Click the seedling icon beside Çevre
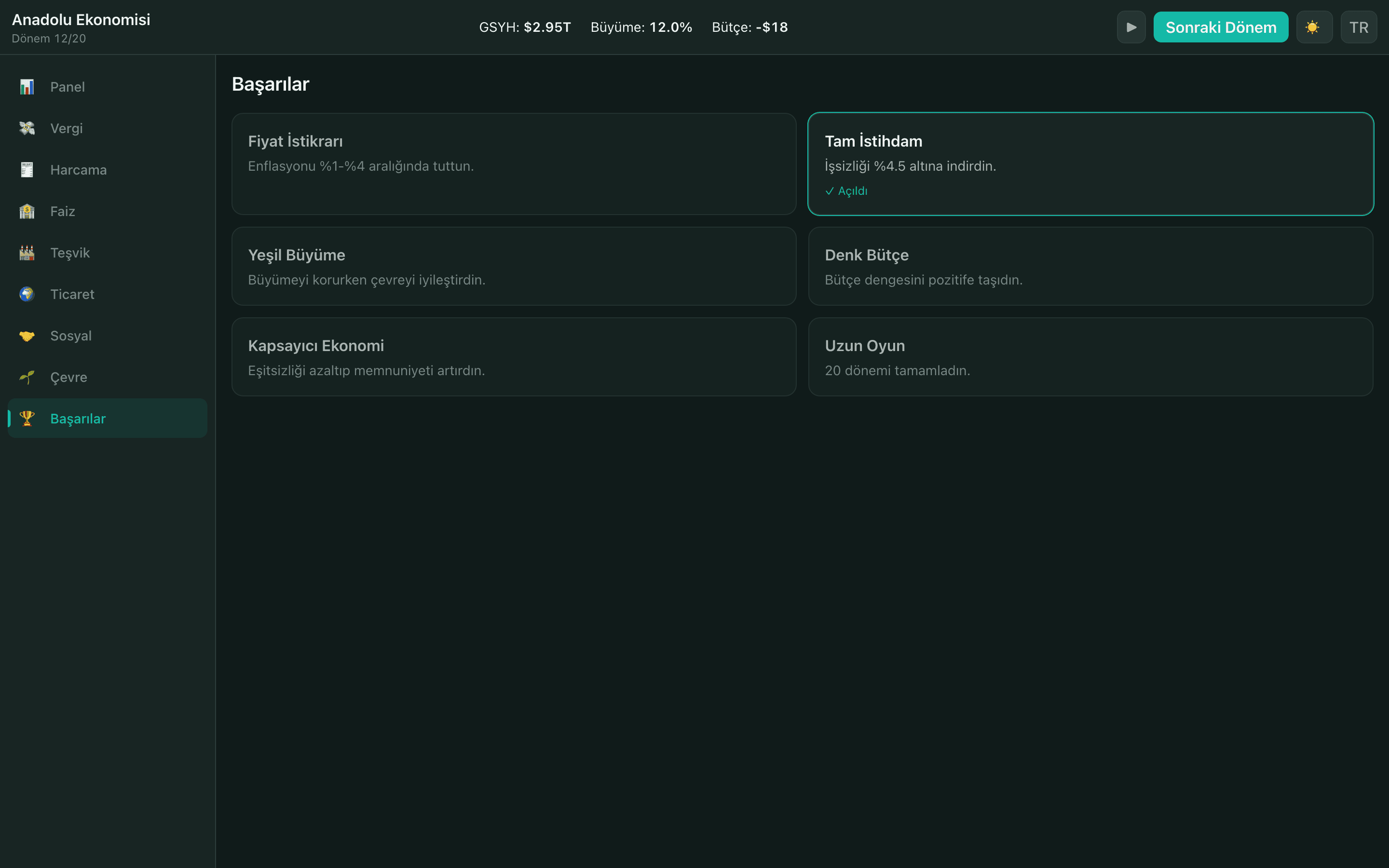Screen dimensions: 1389x868 tap(27, 377)
